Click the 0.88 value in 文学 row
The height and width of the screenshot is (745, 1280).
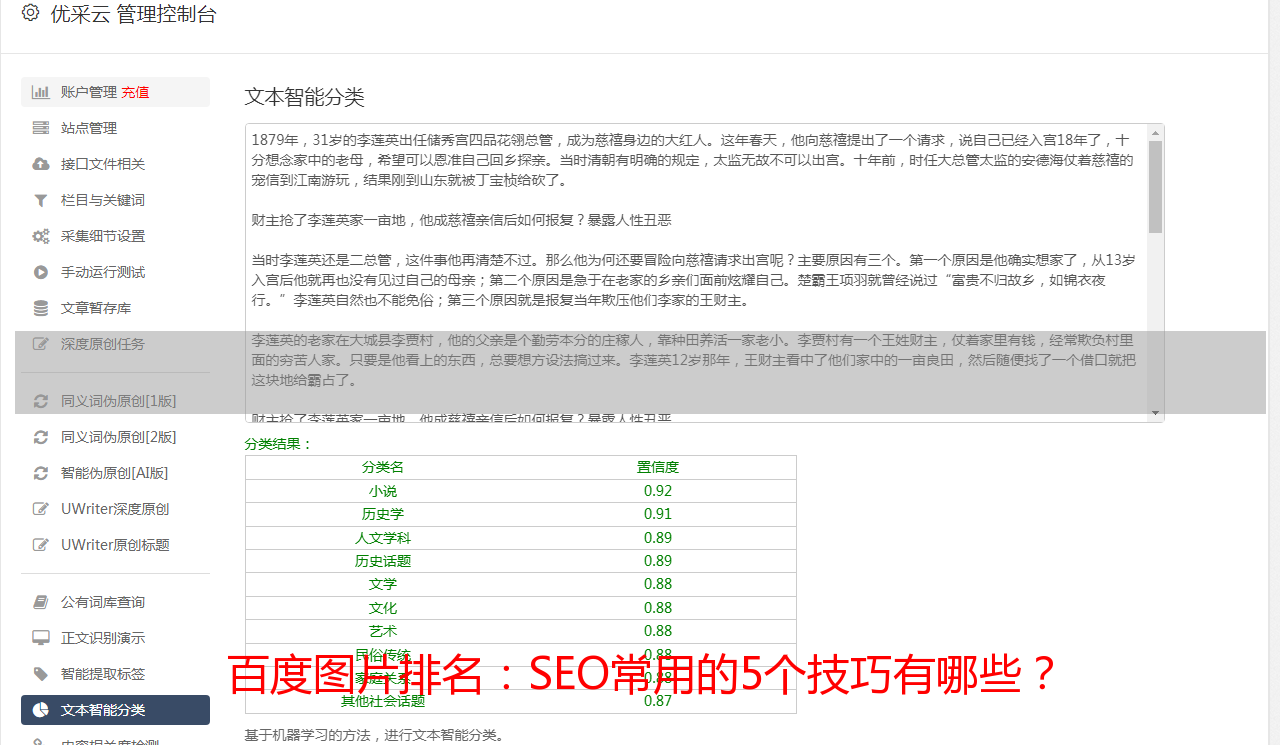tap(658, 584)
